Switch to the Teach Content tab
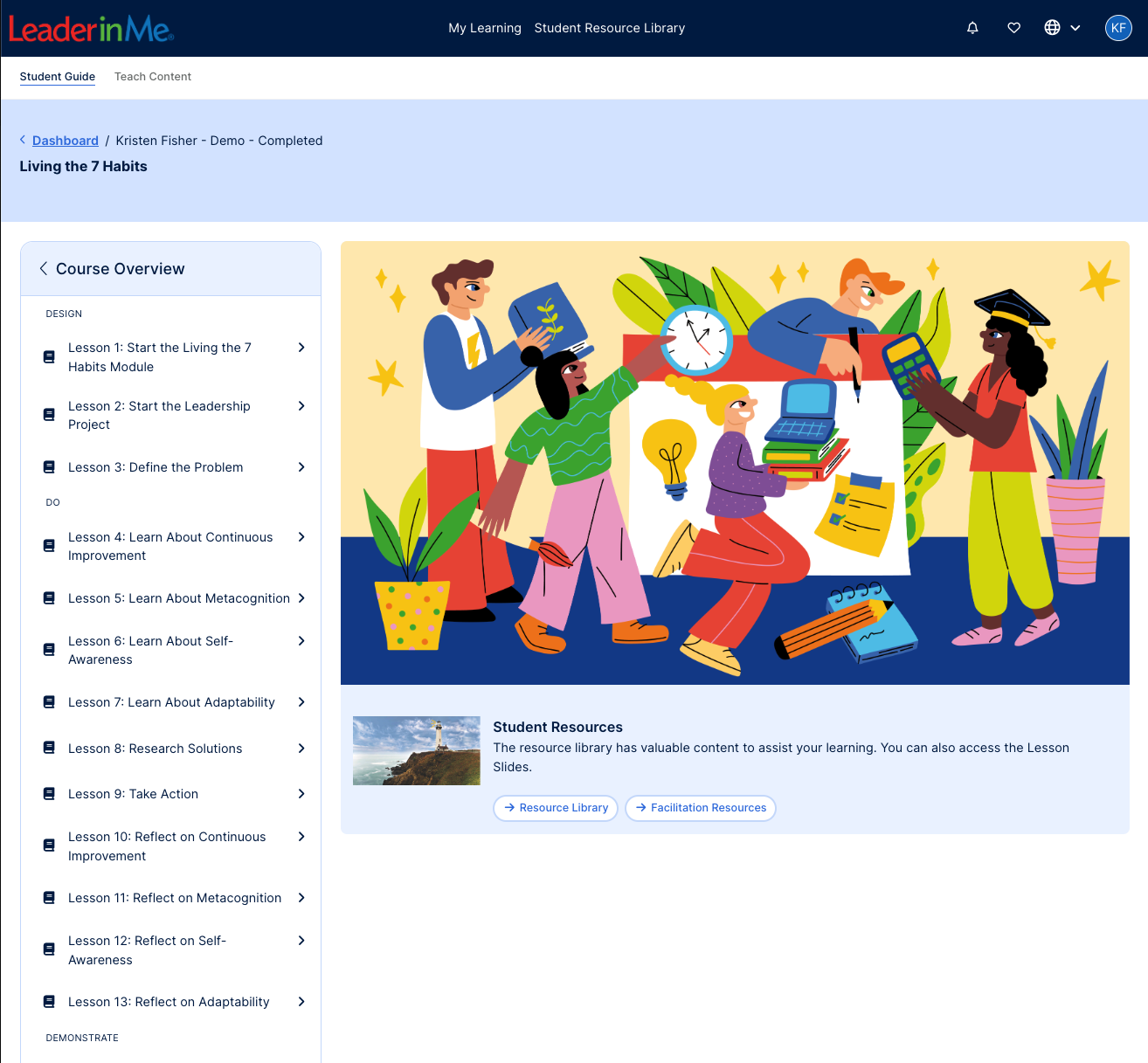 (x=153, y=77)
